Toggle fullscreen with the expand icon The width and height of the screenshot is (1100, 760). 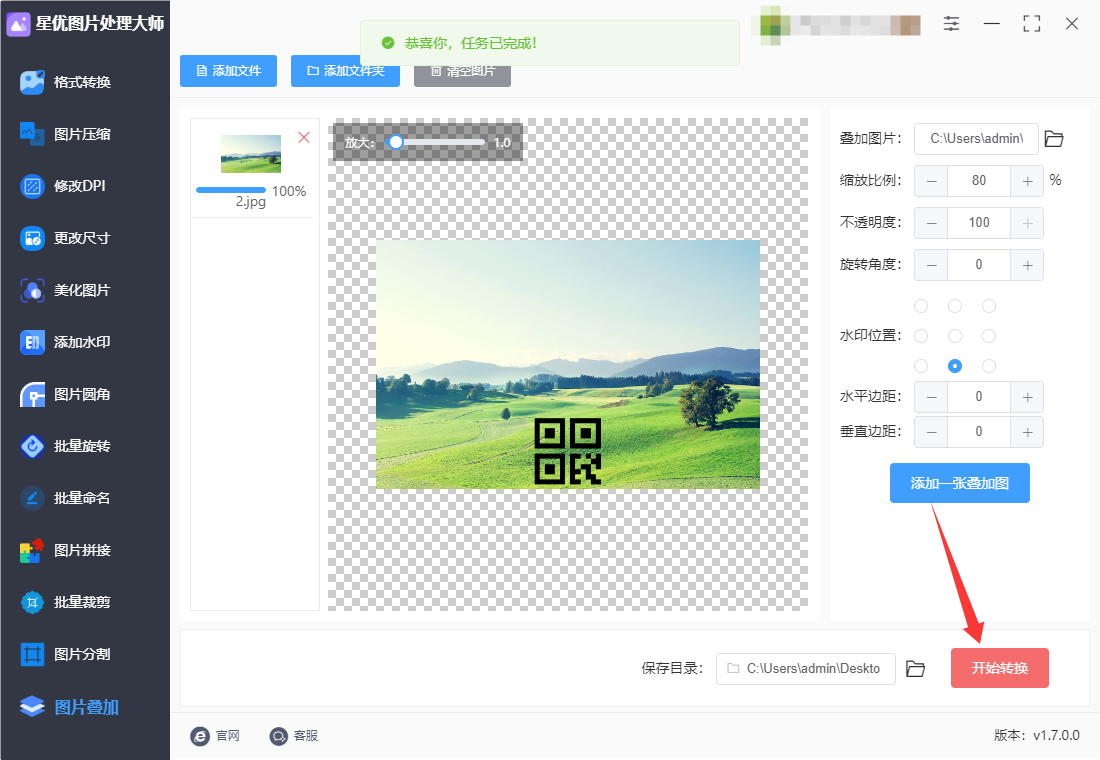point(1031,24)
